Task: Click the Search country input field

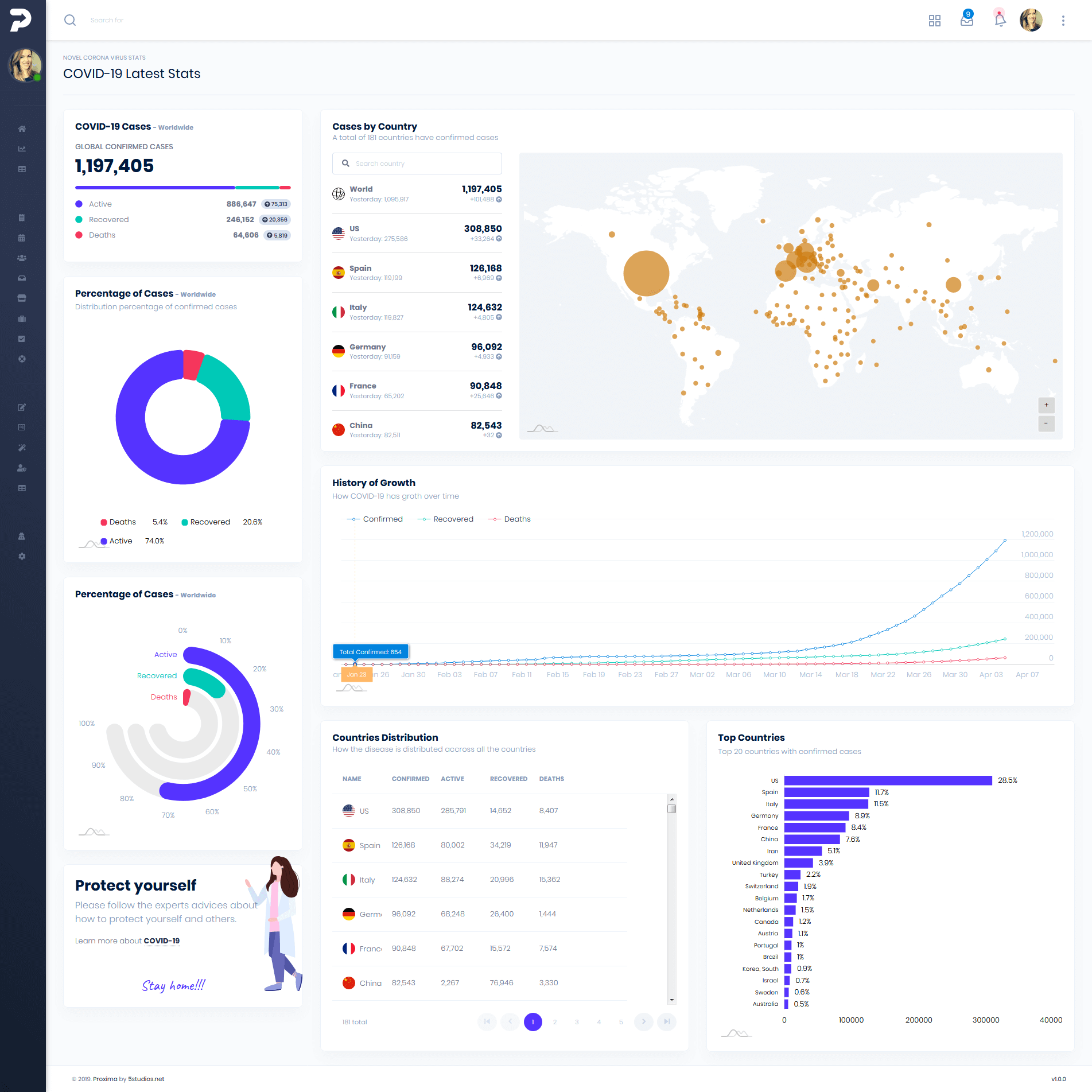Action: coord(417,163)
